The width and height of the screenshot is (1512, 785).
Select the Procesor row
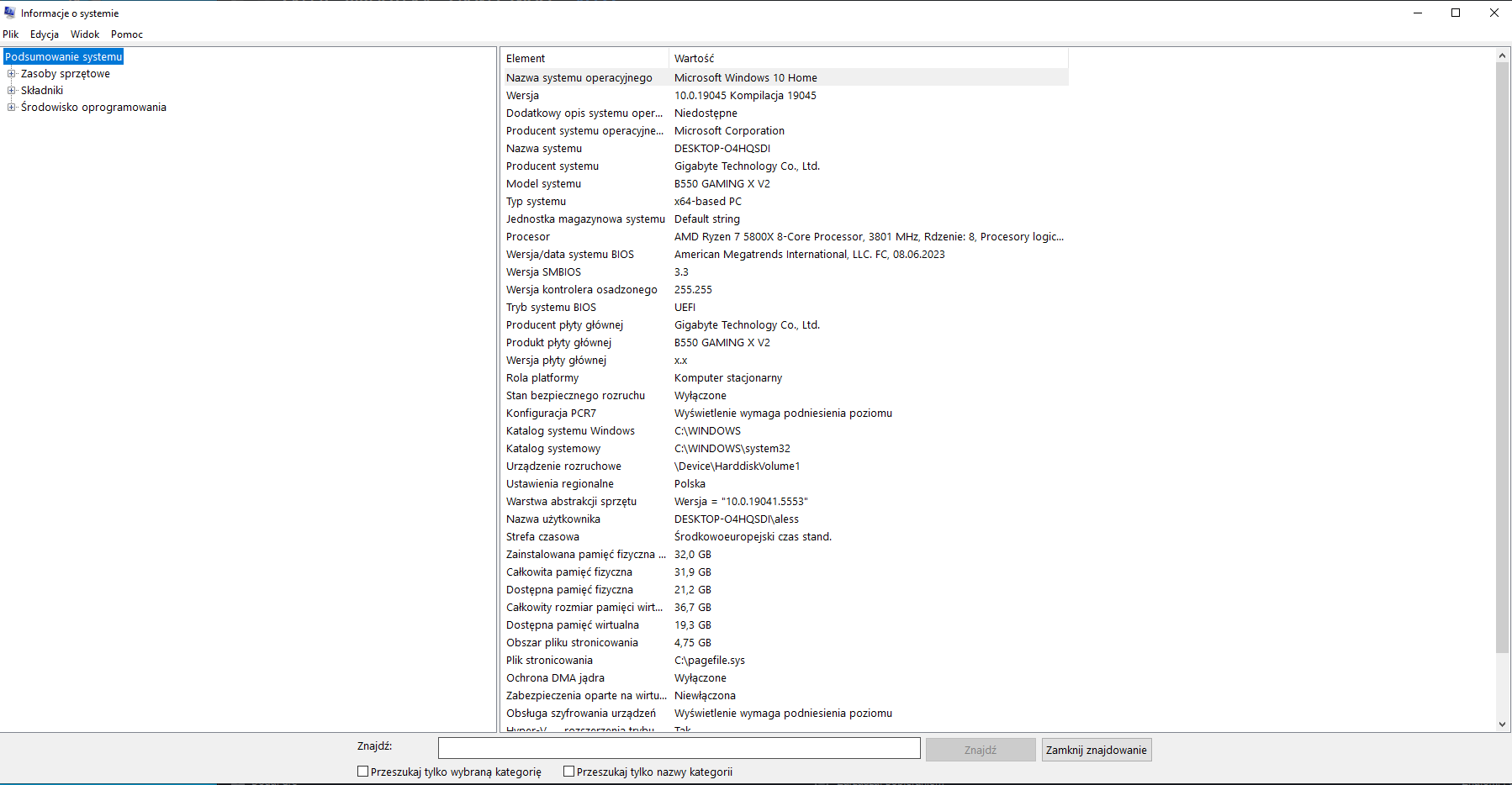785,236
